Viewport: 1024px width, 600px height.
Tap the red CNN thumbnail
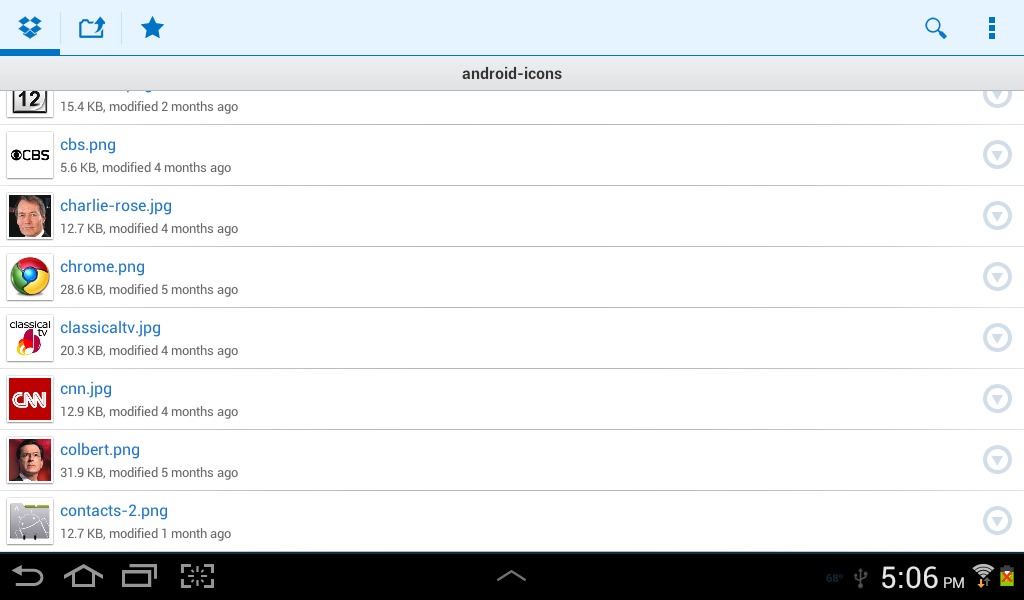(30, 399)
